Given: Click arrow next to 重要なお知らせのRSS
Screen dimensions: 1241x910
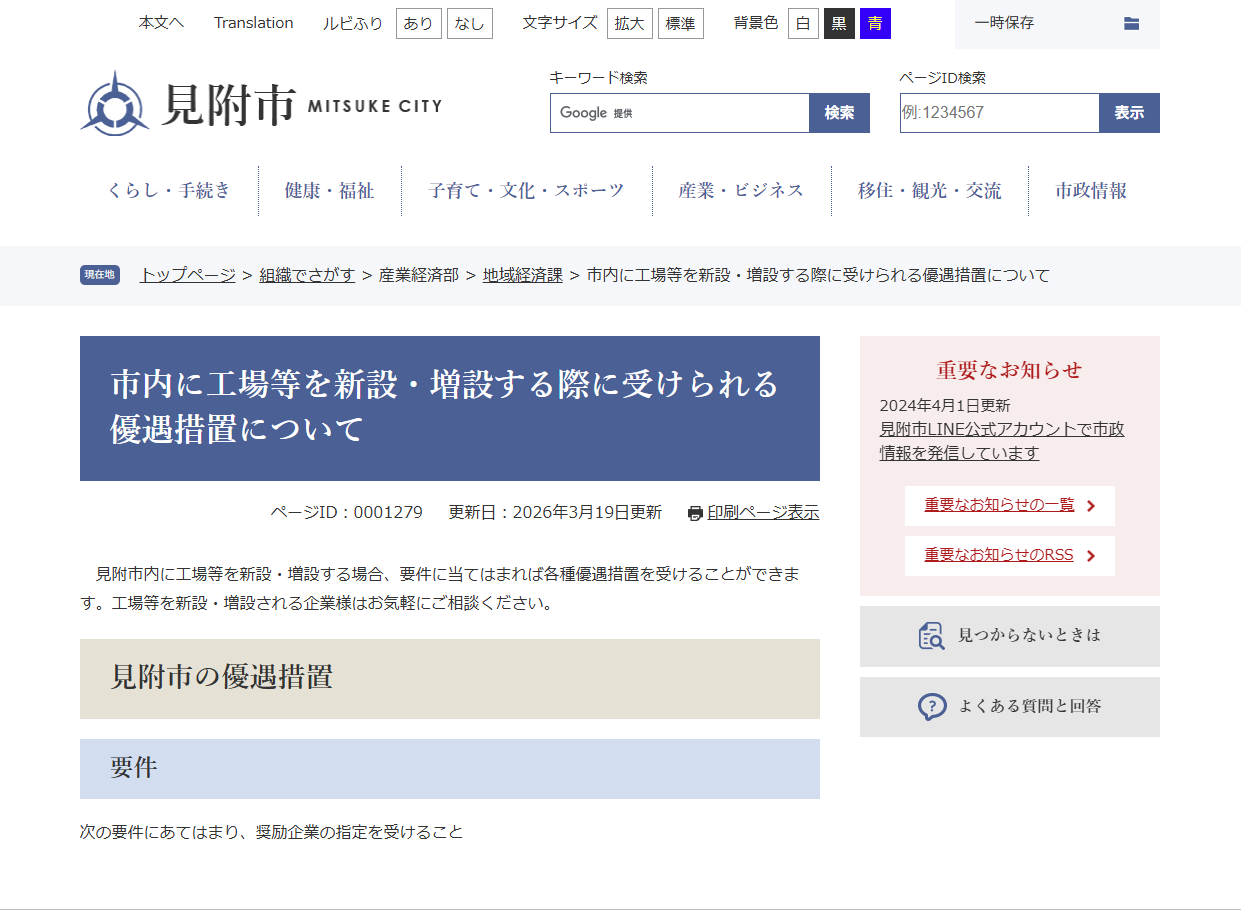Looking at the screenshot, I should (1091, 556).
